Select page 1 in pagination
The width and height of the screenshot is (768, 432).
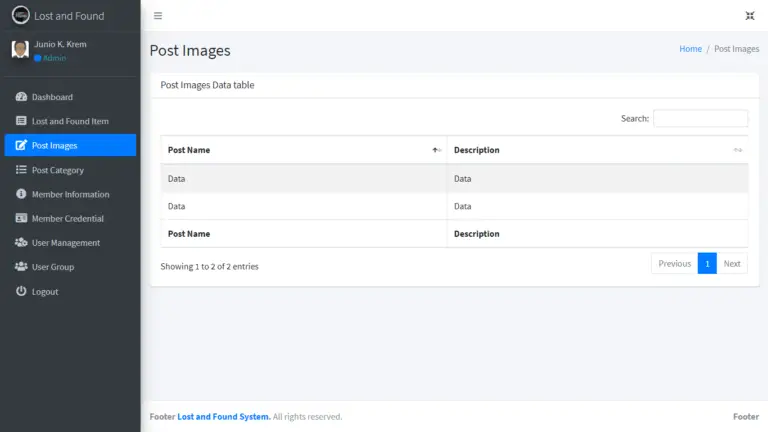[707, 264]
